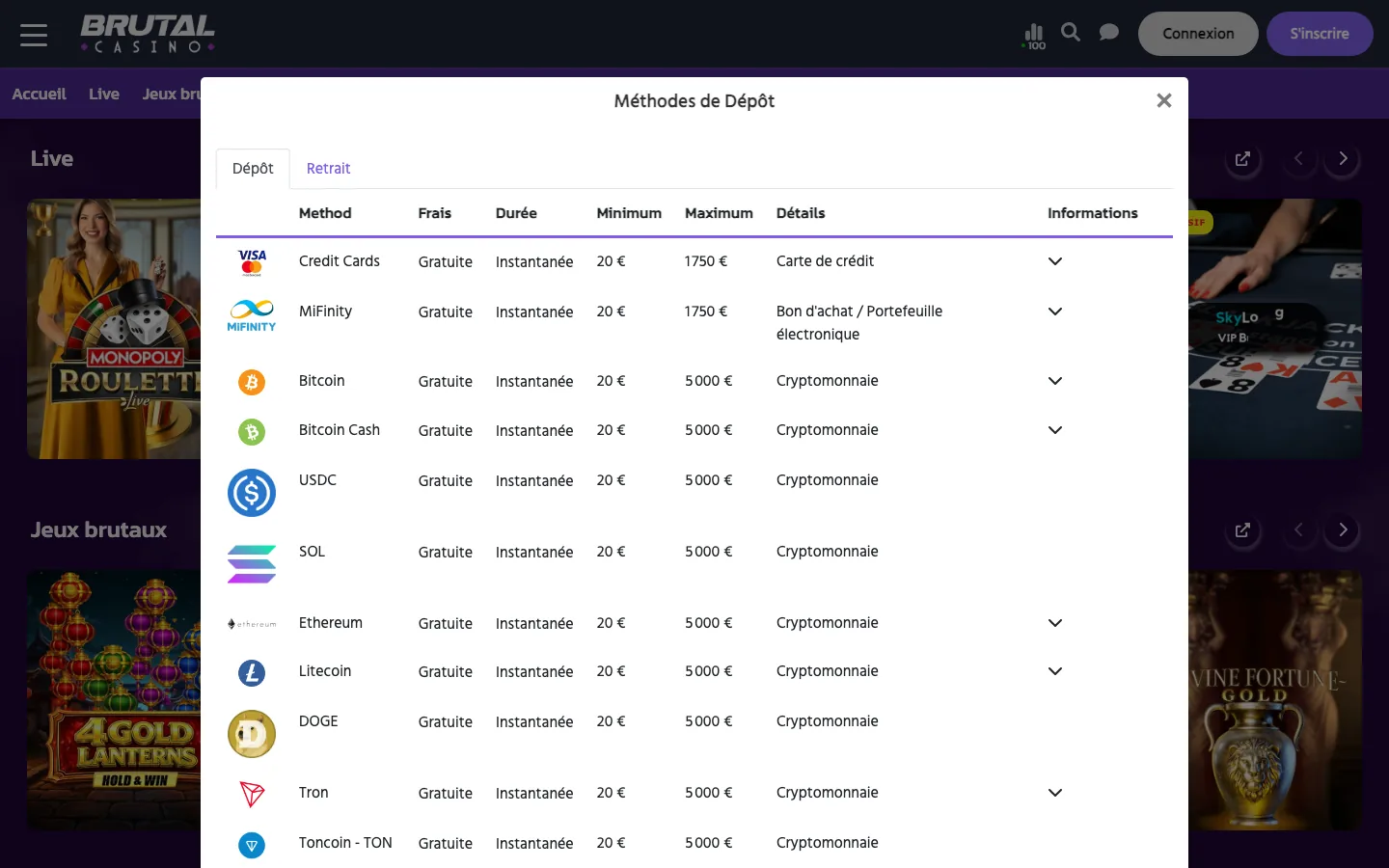The image size is (1389, 868).
Task: Expand Bitcoin information chevron
Action: [x=1055, y=381]
